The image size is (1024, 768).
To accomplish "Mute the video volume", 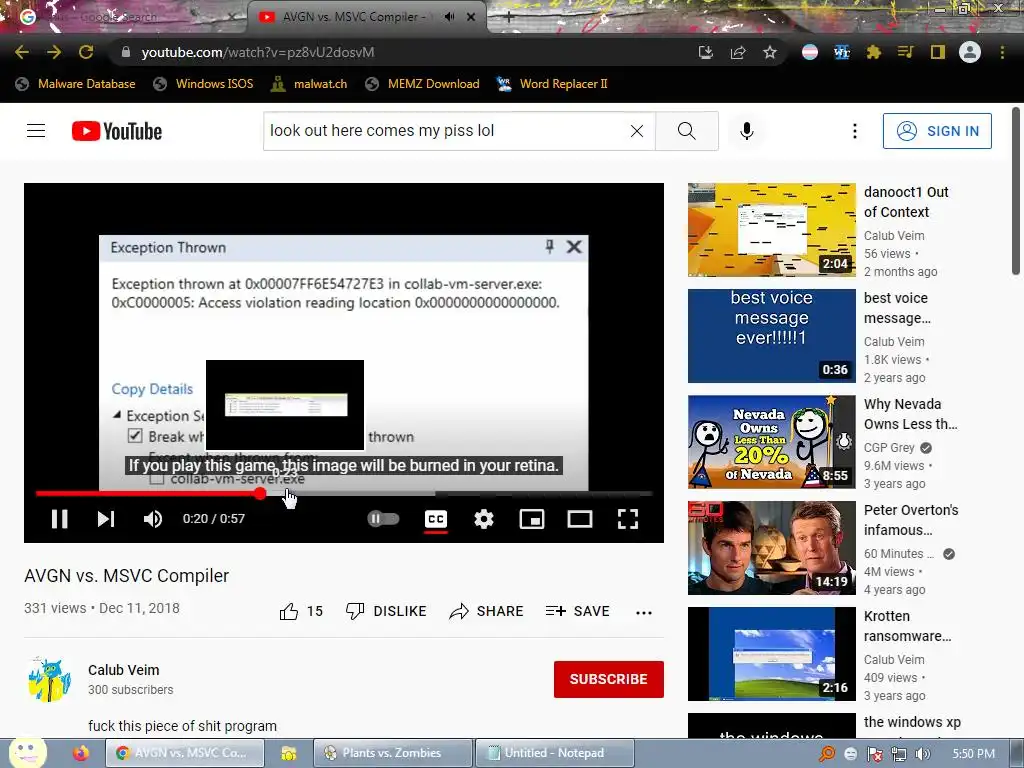I will [153, 519].
